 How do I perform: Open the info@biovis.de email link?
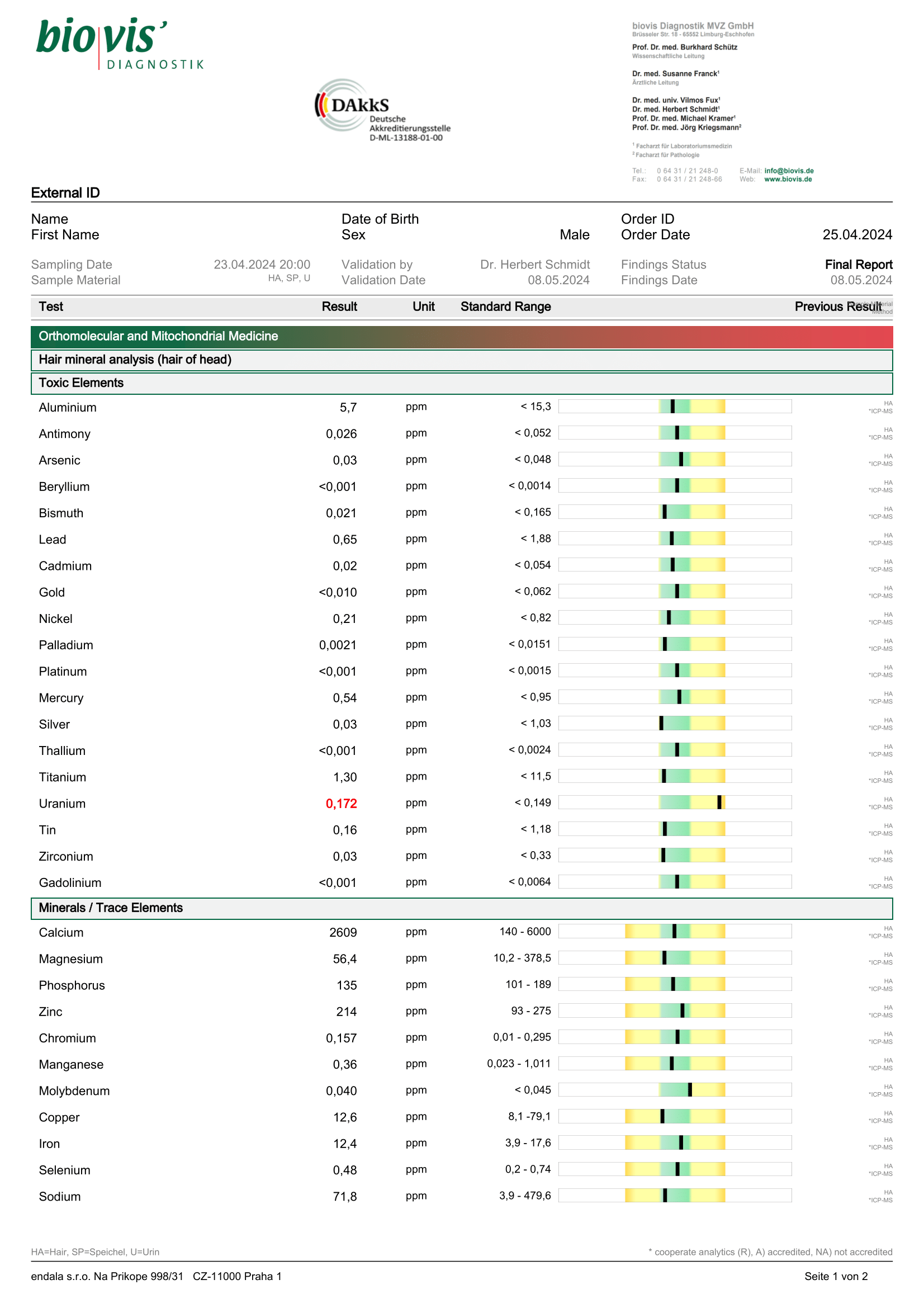[789, 171]
